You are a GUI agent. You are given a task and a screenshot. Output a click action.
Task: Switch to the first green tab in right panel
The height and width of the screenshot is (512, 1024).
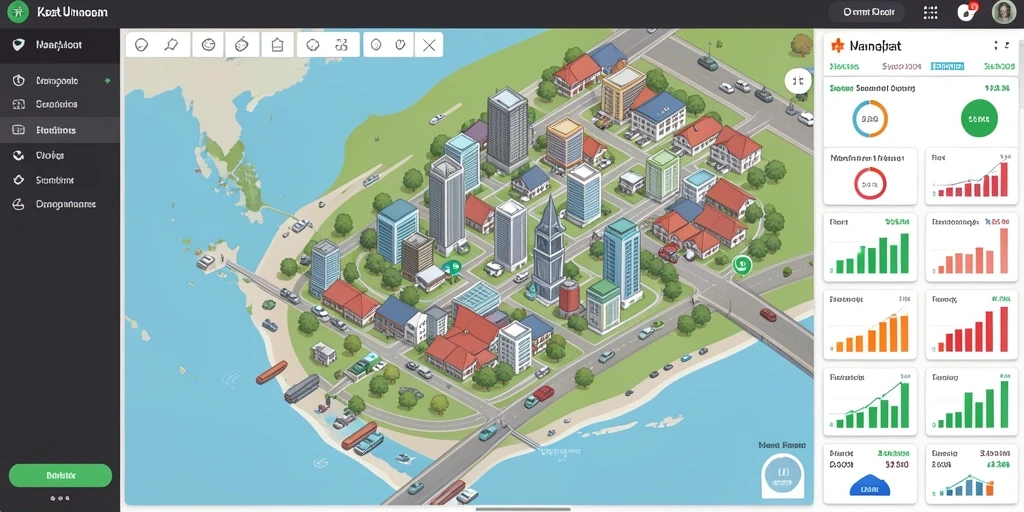[x=844, y=67]
